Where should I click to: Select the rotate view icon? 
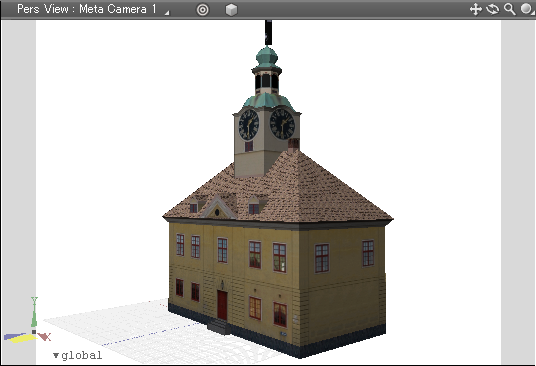[492, 9]
